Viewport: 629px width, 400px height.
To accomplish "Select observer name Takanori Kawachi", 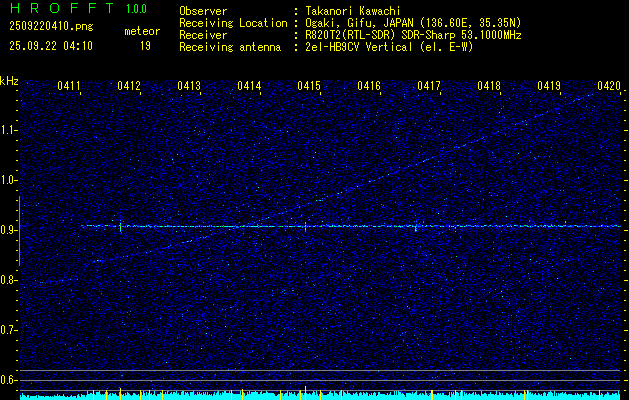I will [351, 10].
